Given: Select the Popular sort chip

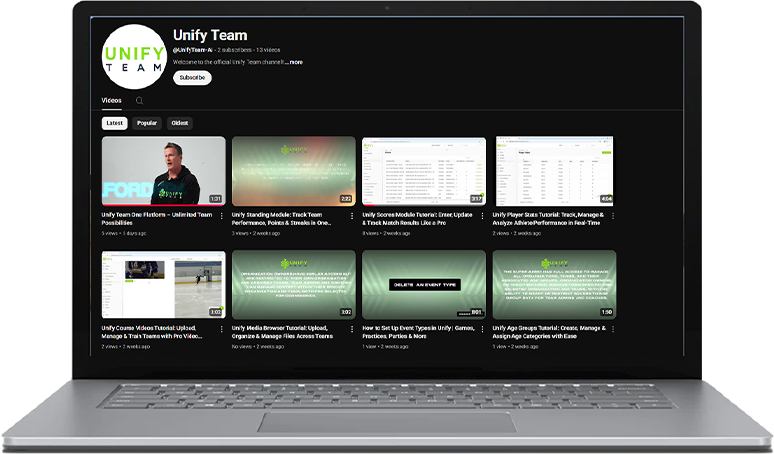Looking at the screenshot, I should (147, 123).
